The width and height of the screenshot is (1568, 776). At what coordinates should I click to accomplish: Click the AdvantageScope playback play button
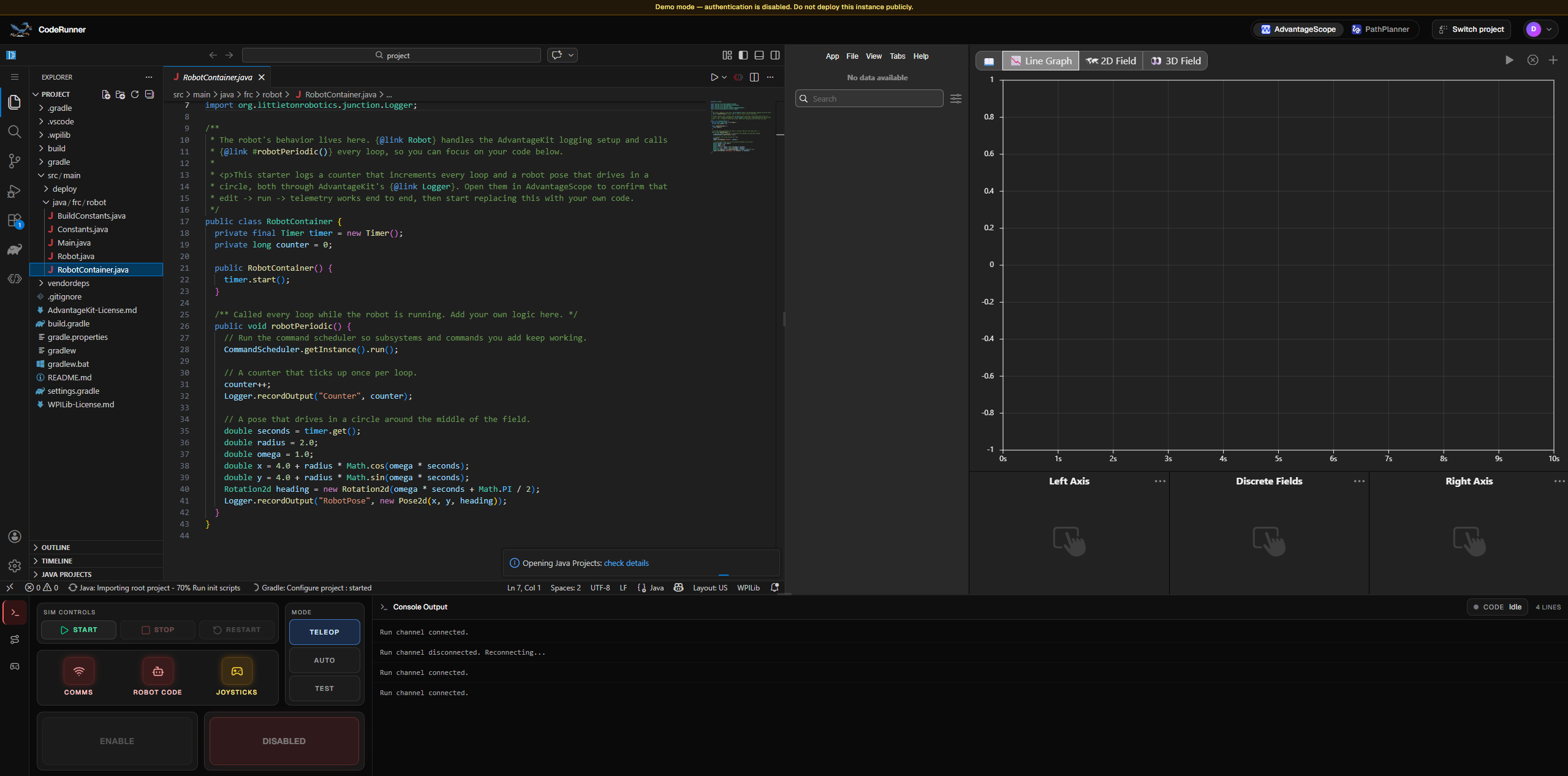1509,60
